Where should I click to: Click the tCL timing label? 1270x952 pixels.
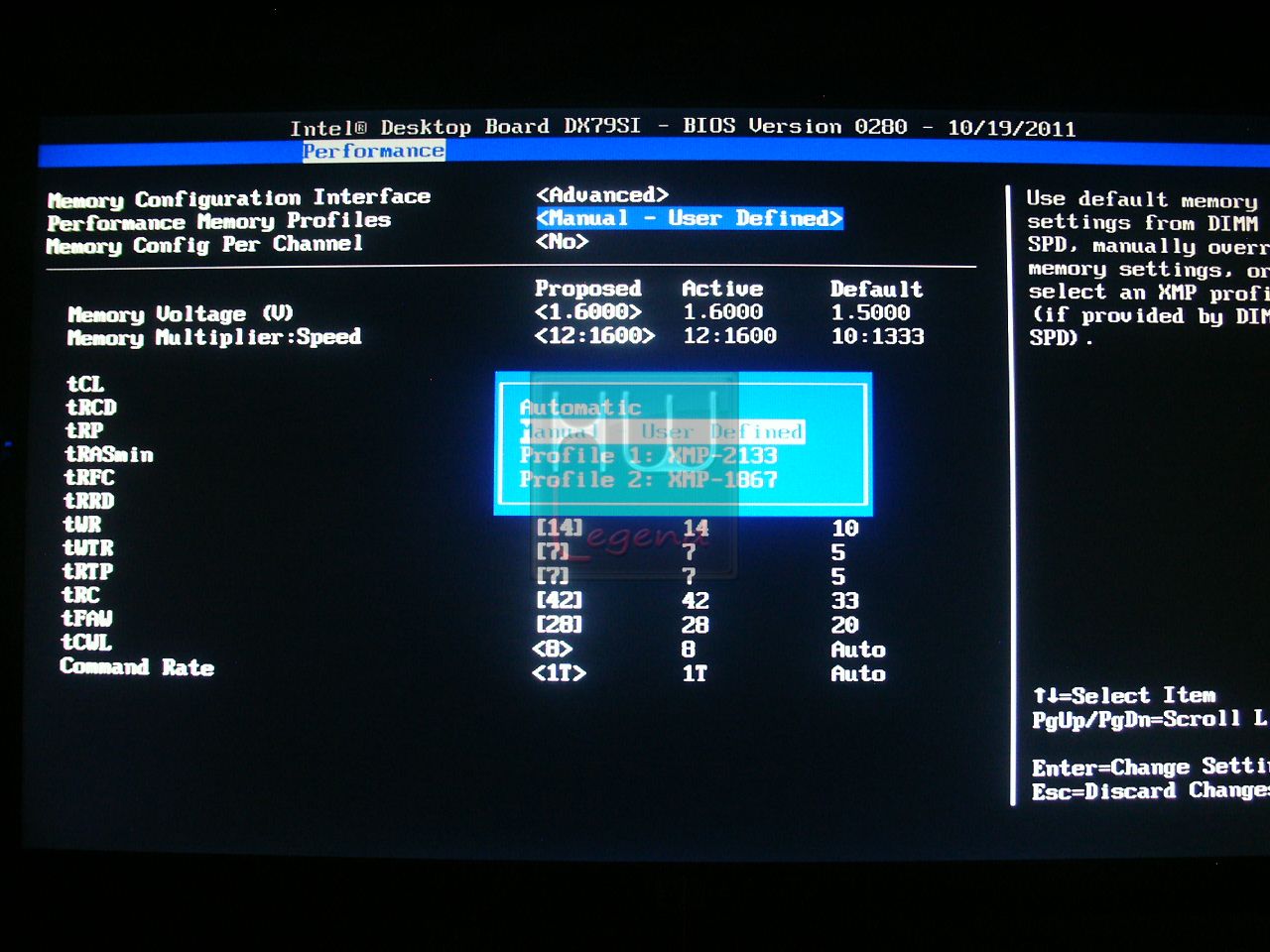85,384
